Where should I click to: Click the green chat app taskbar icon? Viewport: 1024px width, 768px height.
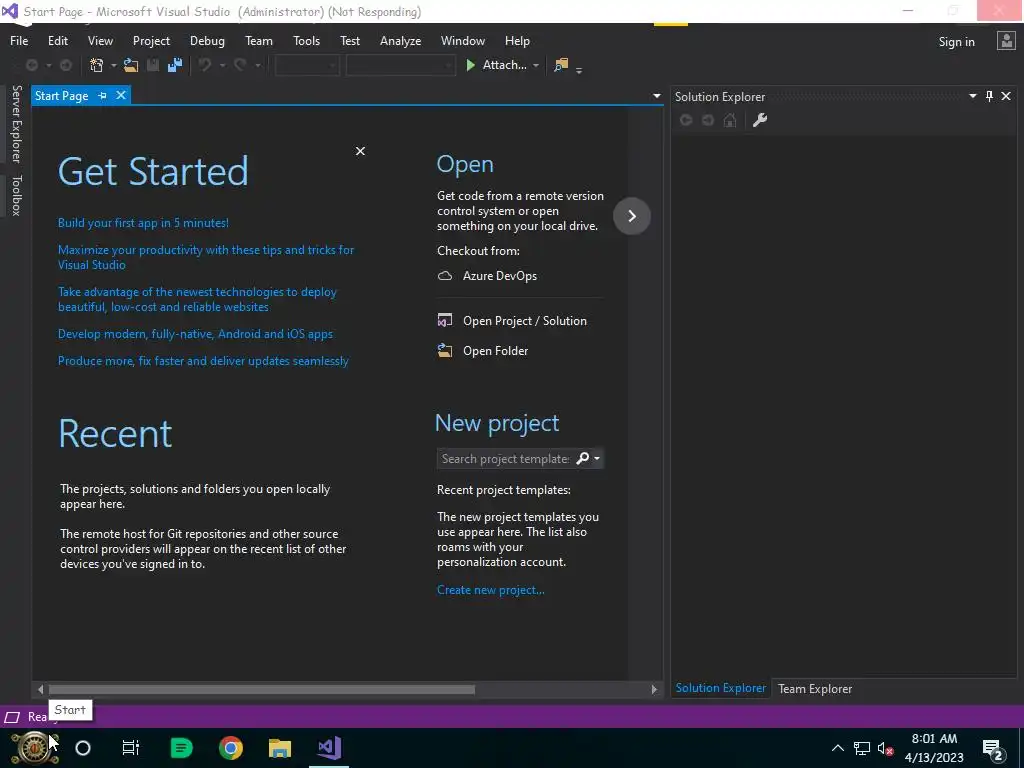[181, 748]
